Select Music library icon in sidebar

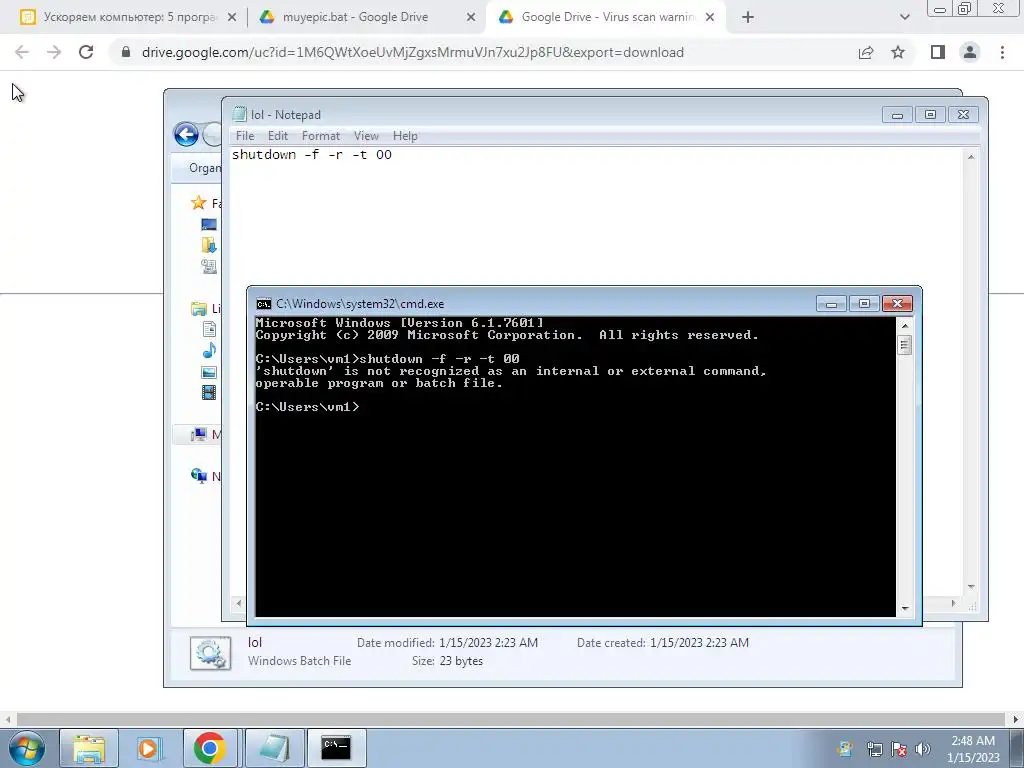(x=209, y=351)
